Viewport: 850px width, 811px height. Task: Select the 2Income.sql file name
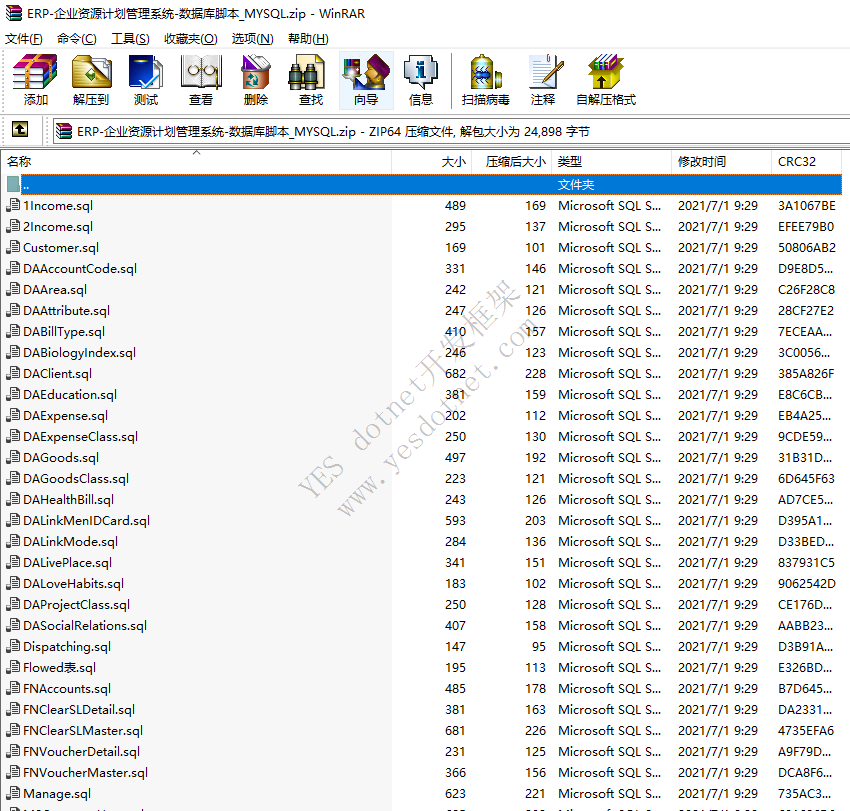[x=58, y=227]
